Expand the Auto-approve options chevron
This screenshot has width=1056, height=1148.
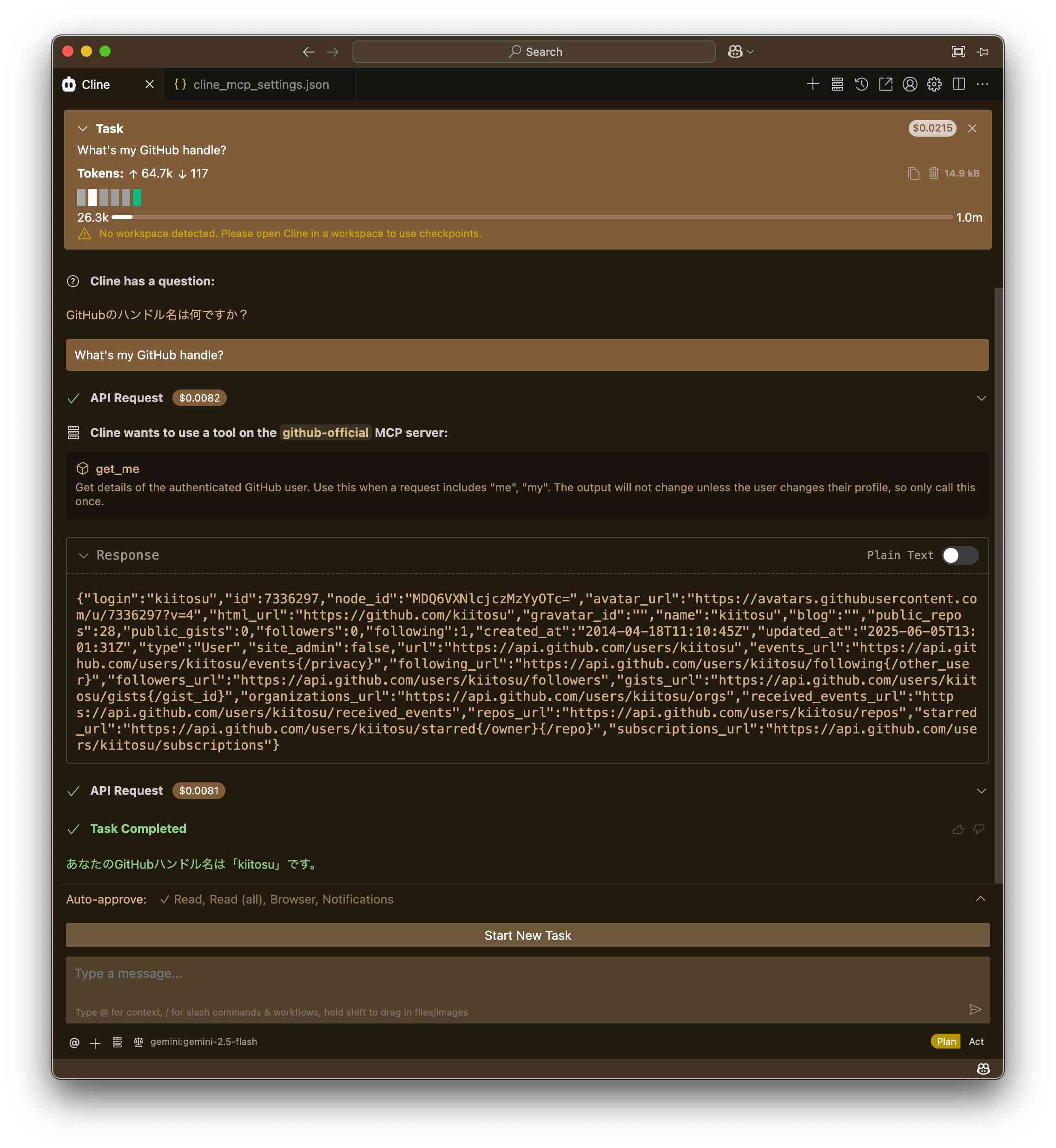click(981, 899)
